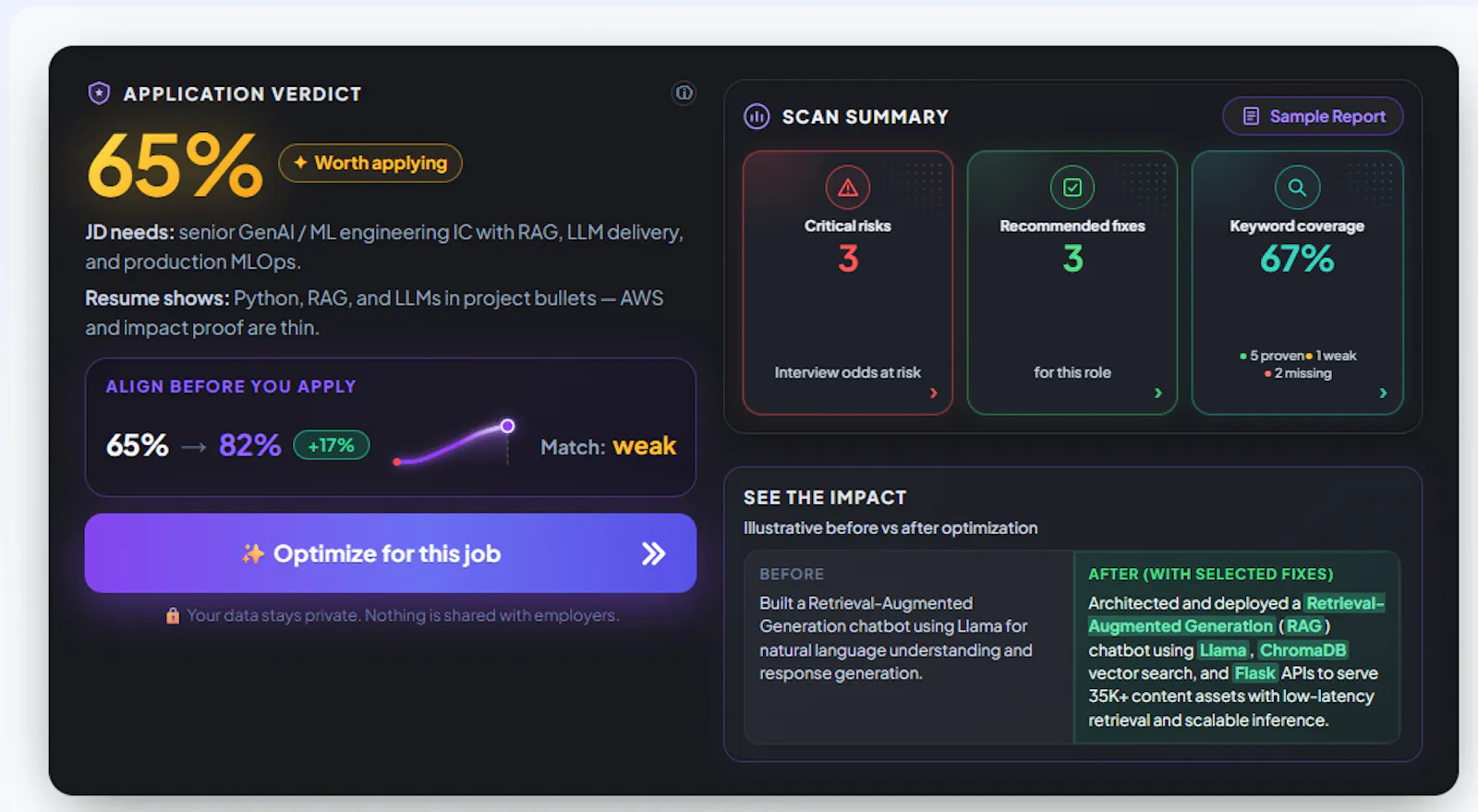This screenshot has height=812, width=1478.
Task: Open the Sample Report
Action: coord(1313,116)
